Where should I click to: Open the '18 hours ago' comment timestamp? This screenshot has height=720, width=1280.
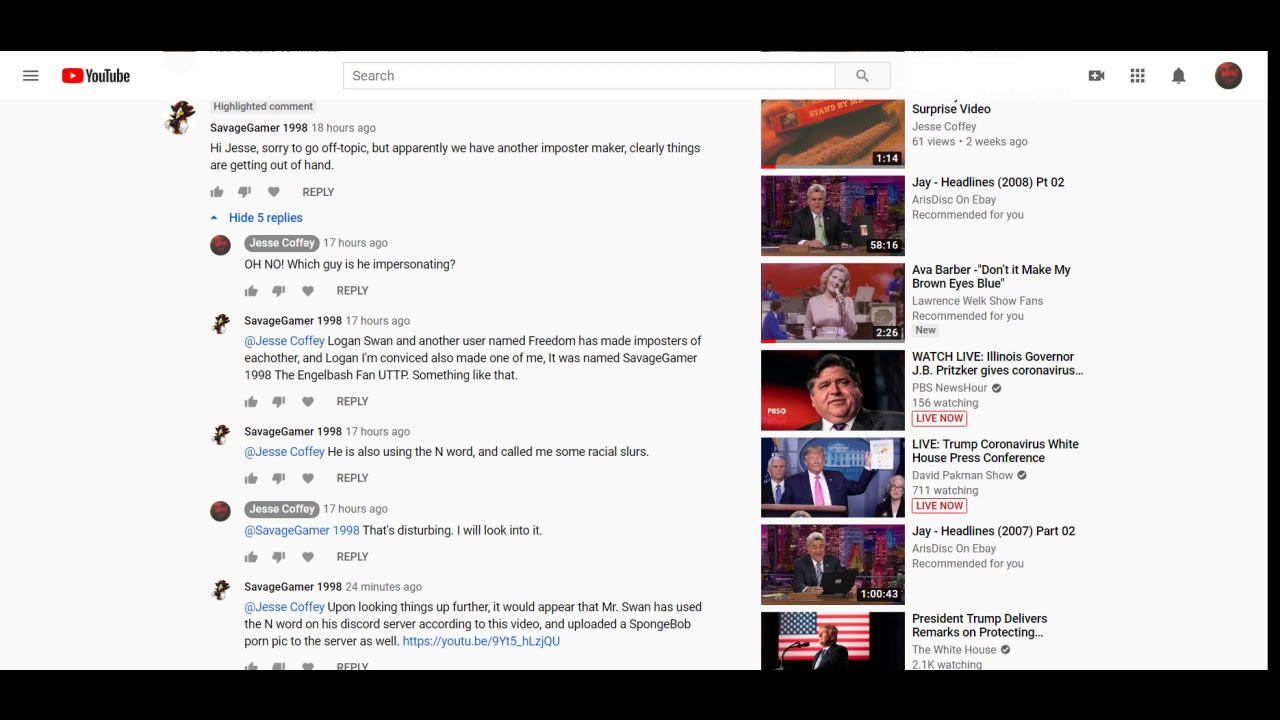pyautogui.click(x=343, y=128)
